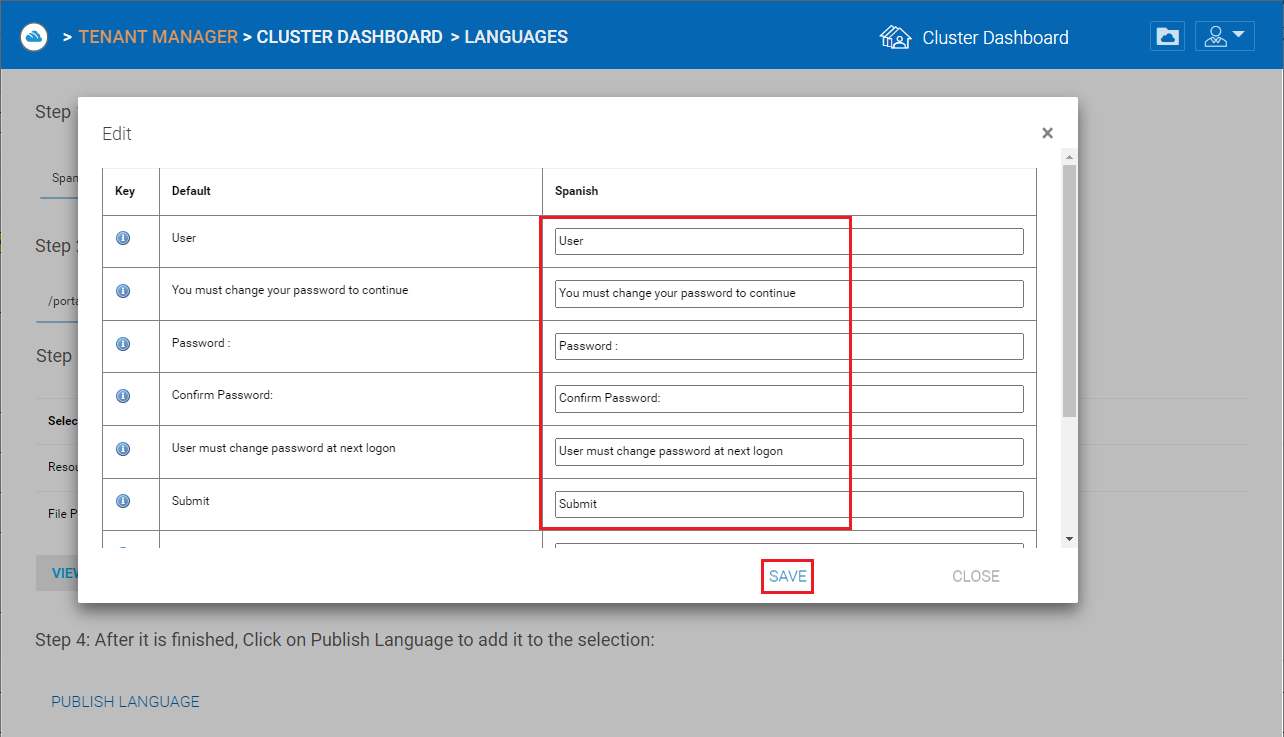The width and height of the screenshot is (1284, 737).
Task: Click info icon for 'User must change password' row
Action: [123, 448]
